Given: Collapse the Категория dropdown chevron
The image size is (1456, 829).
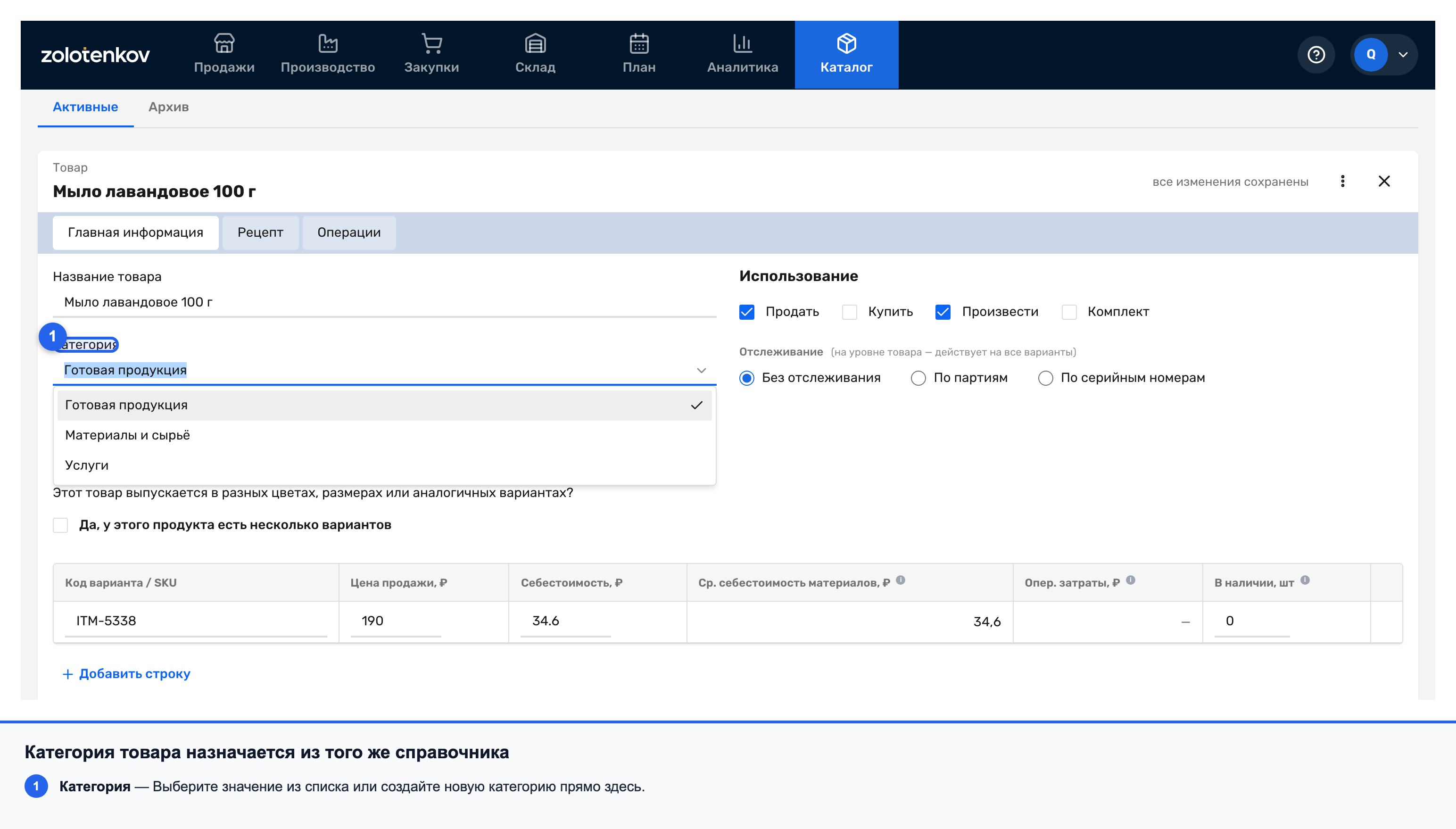Looking at the screenshot, I should 701,370.
